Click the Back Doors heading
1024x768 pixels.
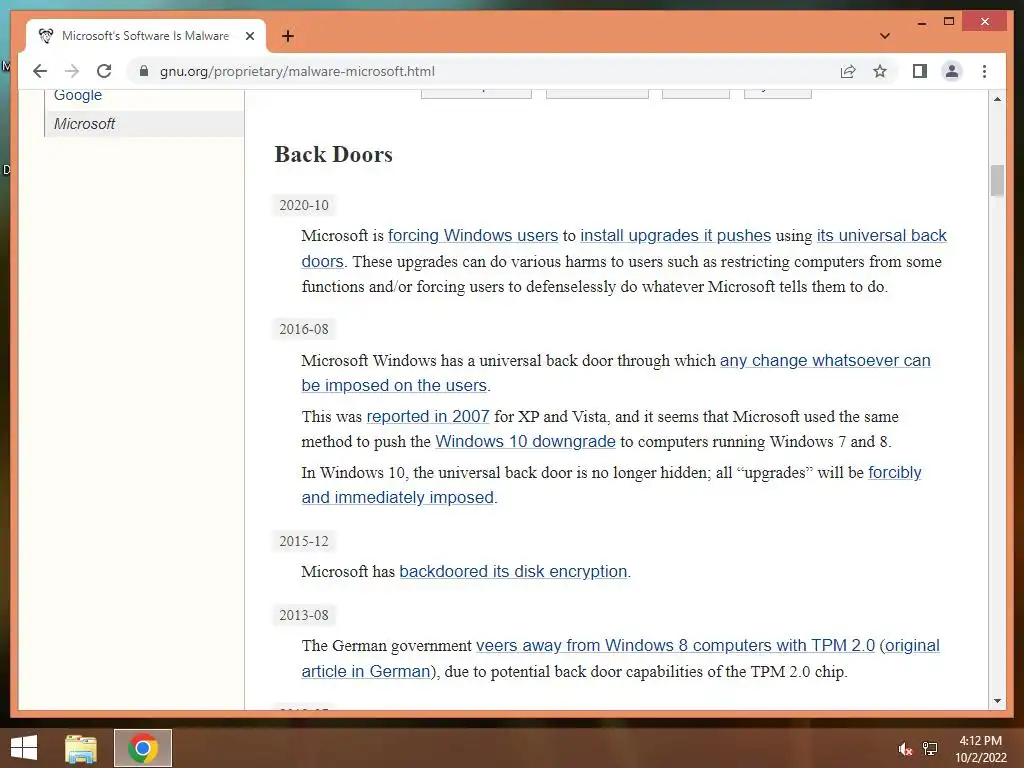tap(333, 154)
